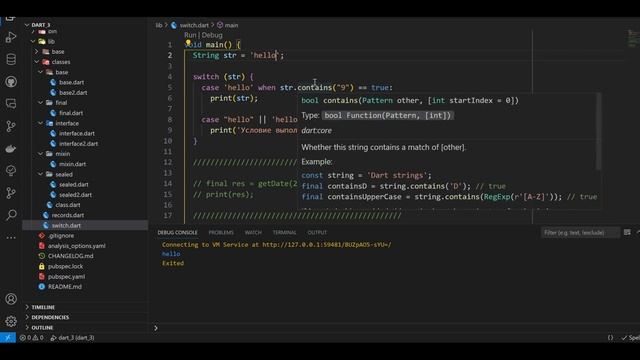This screenshot has height=360, width=640.
Task: Open the Accounts menu icon
Action: coord(11,299)
